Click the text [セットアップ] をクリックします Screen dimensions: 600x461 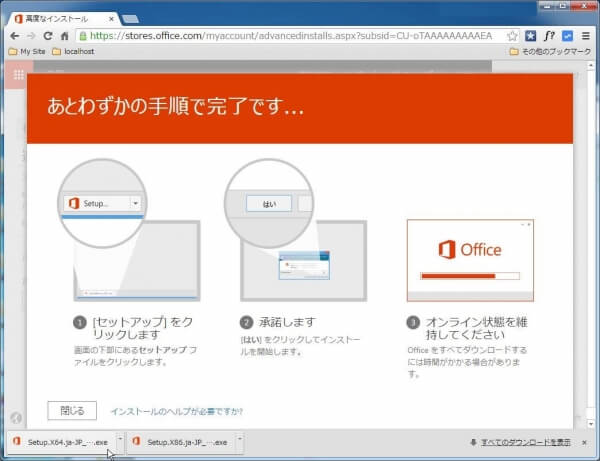(x=143, y=328)
